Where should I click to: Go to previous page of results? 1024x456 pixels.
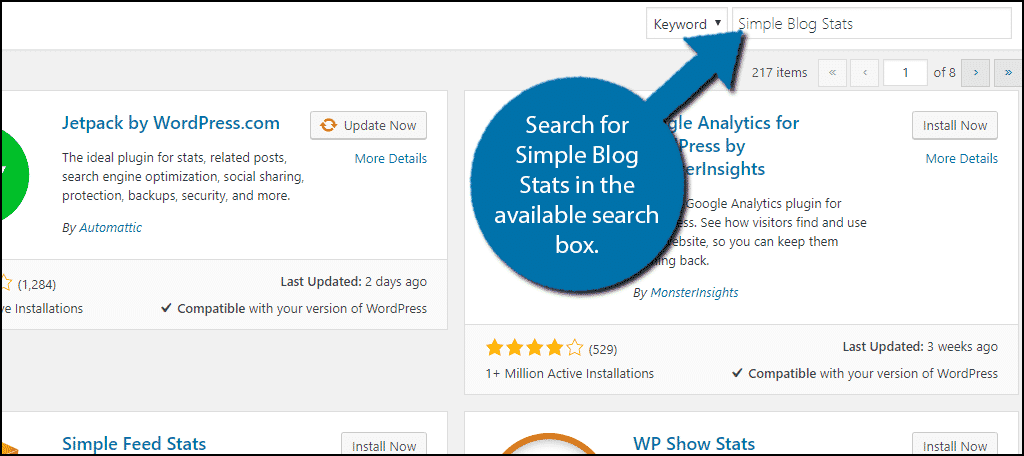pyautogui.click(x=865, y=73)
